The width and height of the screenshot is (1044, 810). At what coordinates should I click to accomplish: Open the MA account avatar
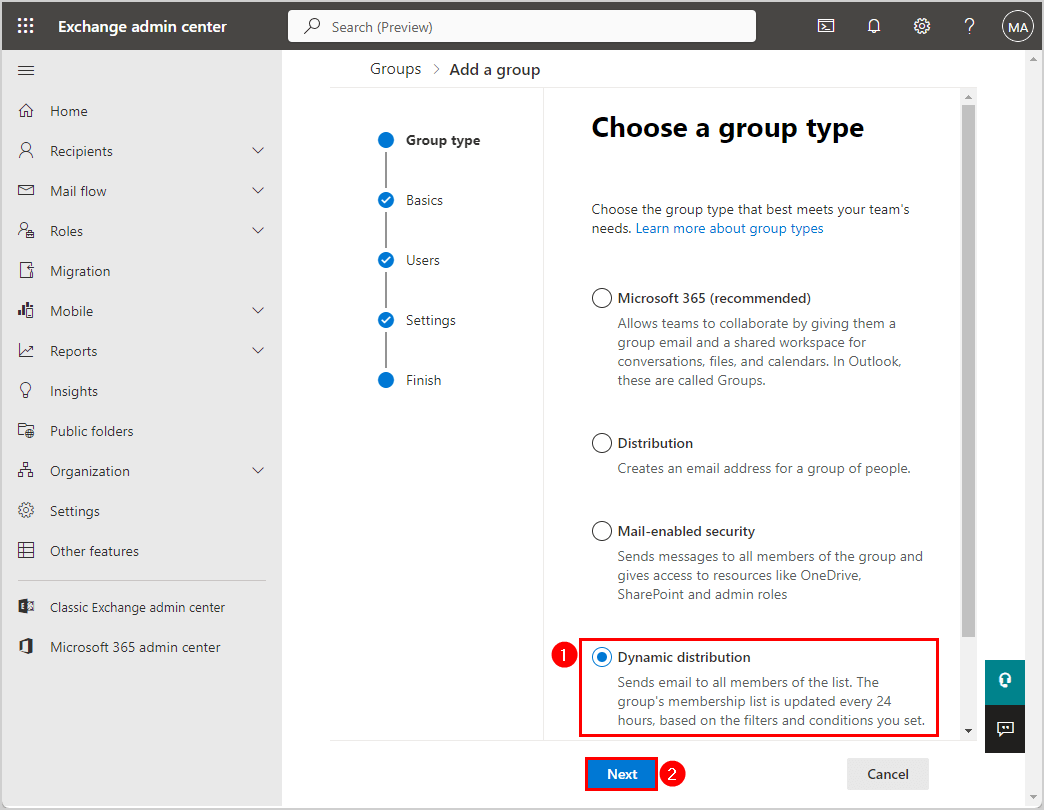click(1017, 27)
